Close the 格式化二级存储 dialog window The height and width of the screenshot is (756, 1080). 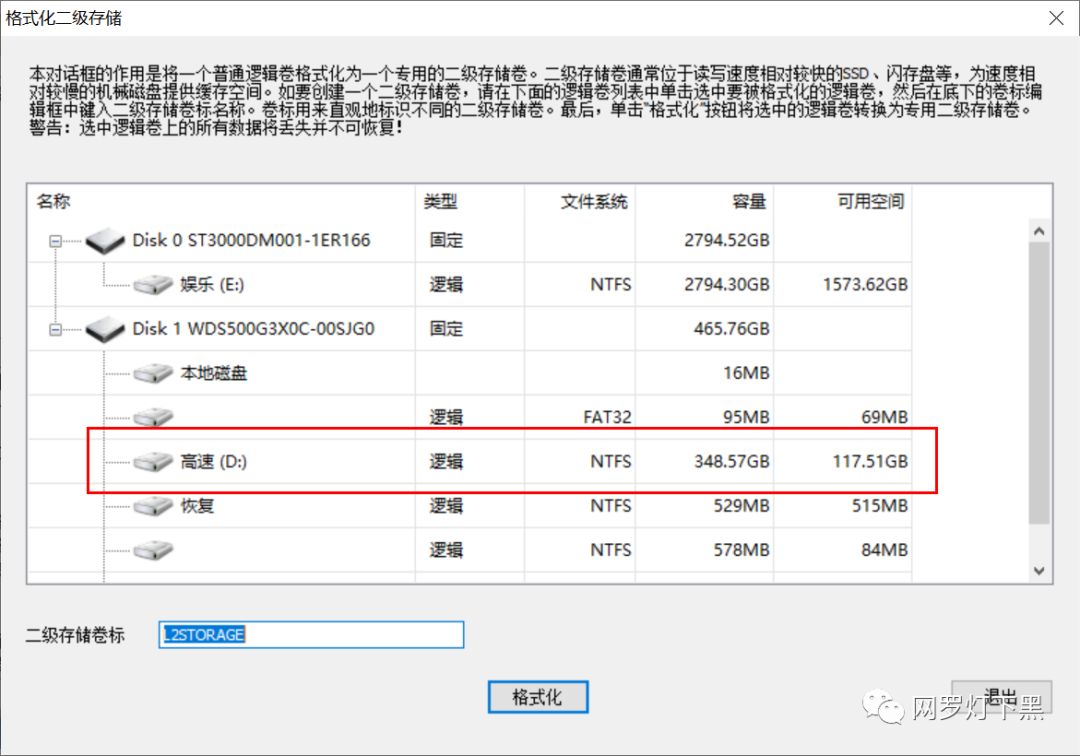click(1055, 18)
